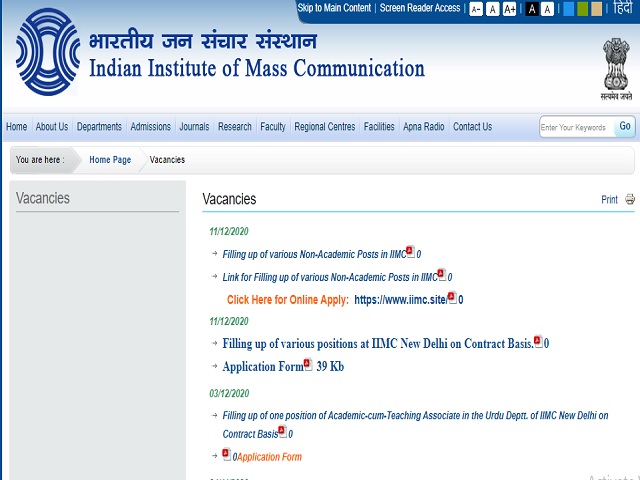The image size is (640, 480).
Task: Switch language to Hindi
Action: tap(623, 9)
